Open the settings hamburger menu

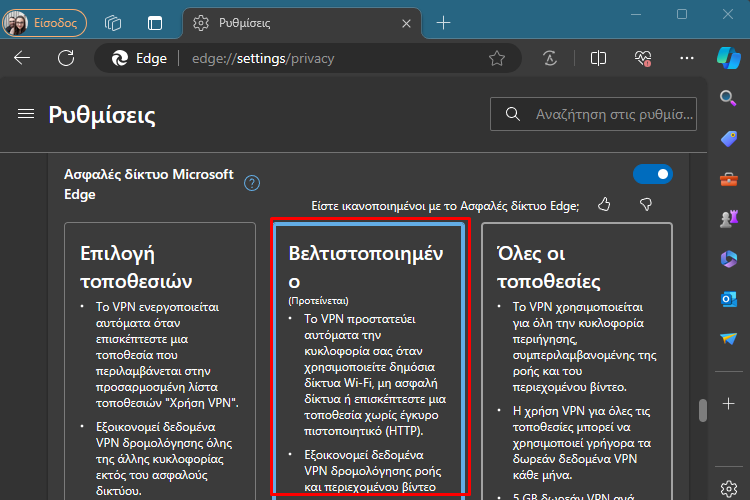point(26,114)
